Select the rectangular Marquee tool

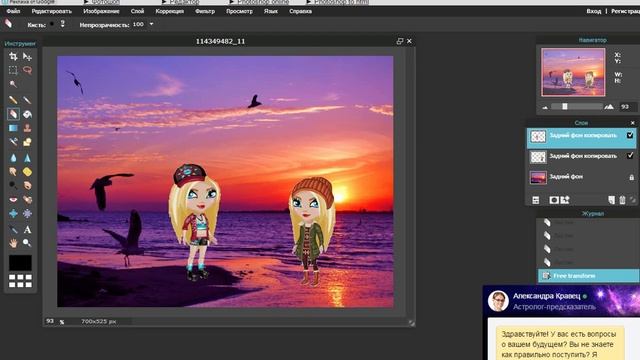coord(13,70)
